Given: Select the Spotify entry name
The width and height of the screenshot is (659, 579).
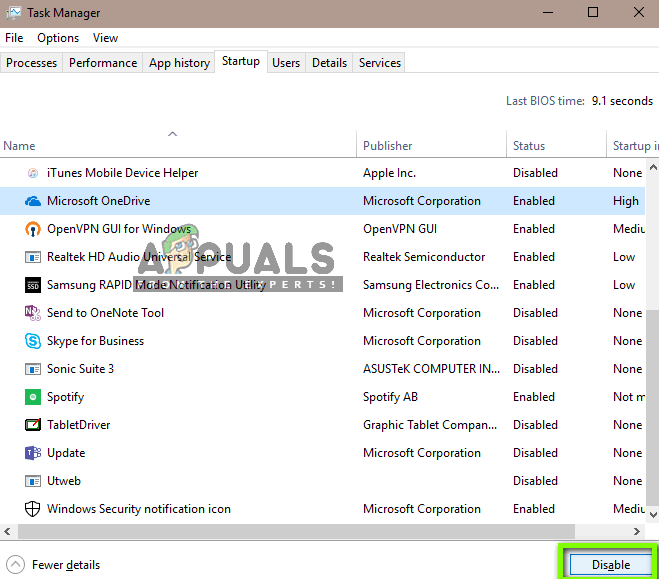Looking at the screenshot, I should pyautogui.click(x=66, y=397).
